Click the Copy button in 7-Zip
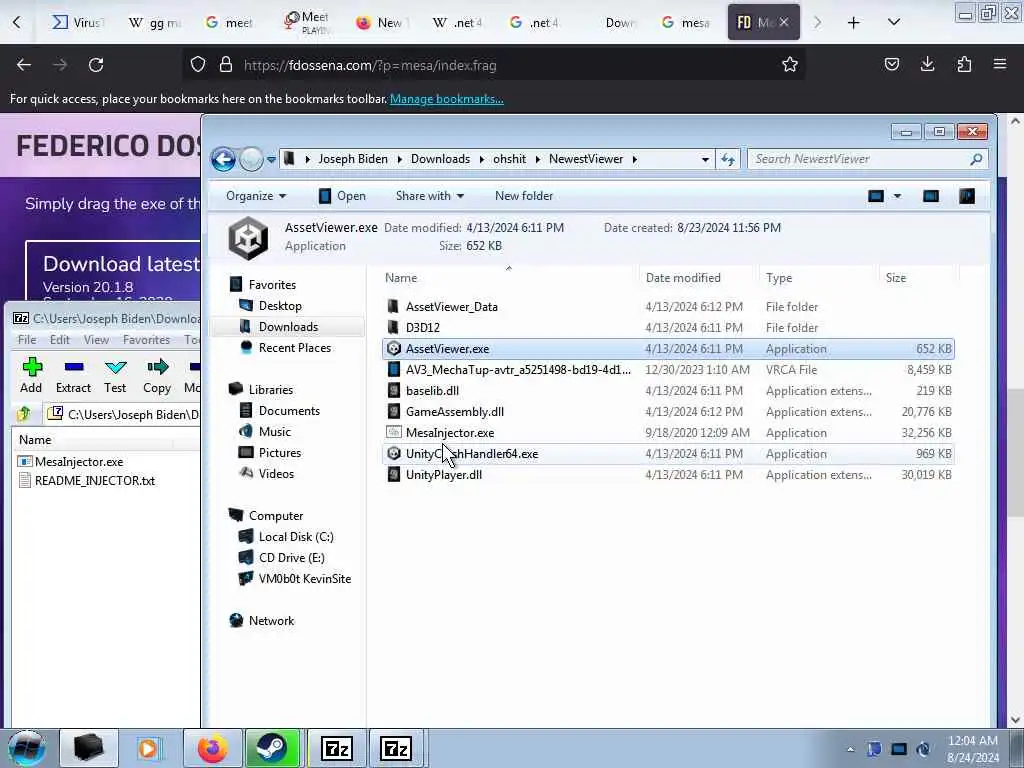Viewport: 1024px width, 768px height. pos(157,376)
